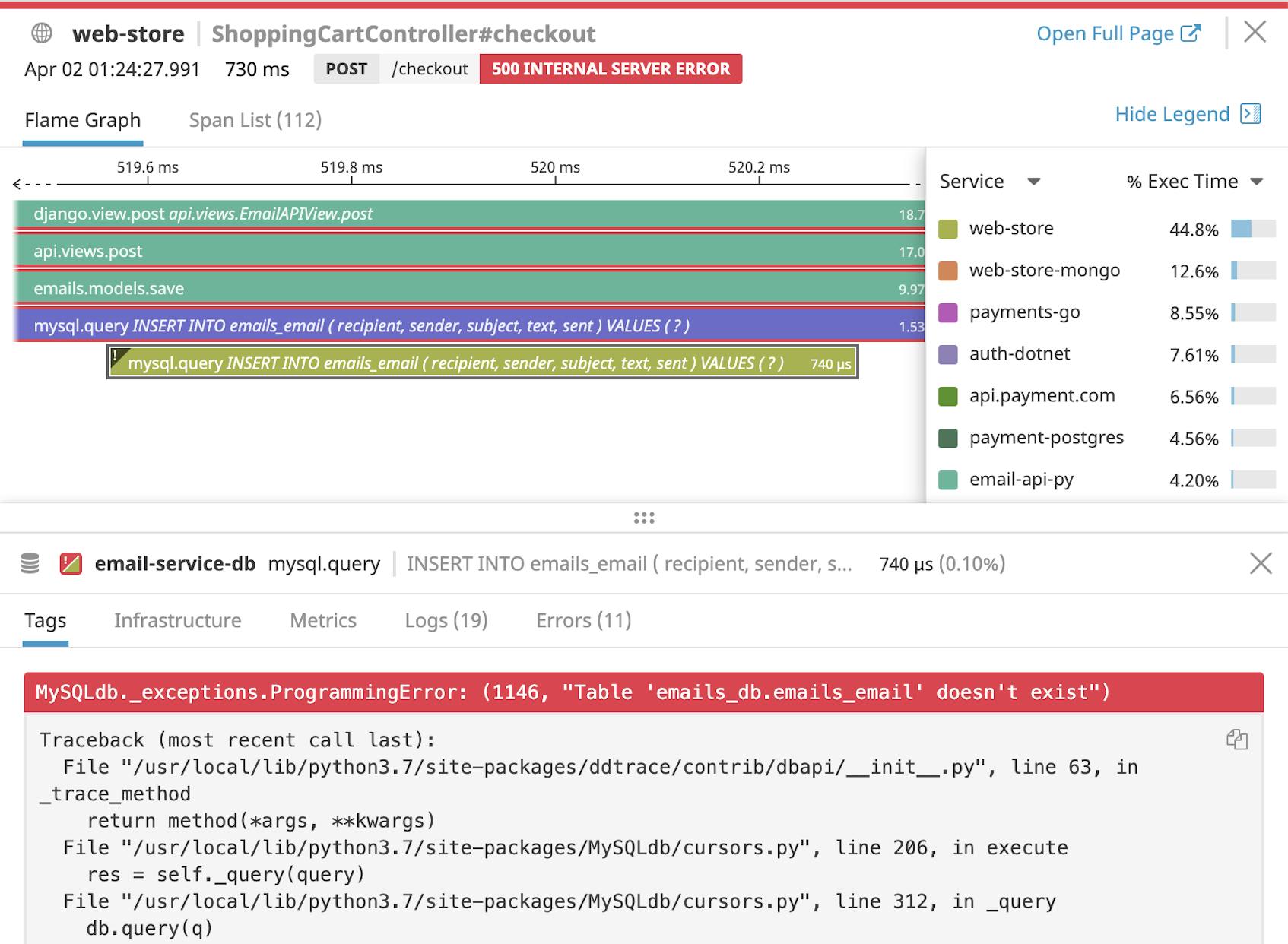This screenshot has height=944, width=1288.
Task: Select the Infrastructure tab
Action: click(x=177, y=620)
